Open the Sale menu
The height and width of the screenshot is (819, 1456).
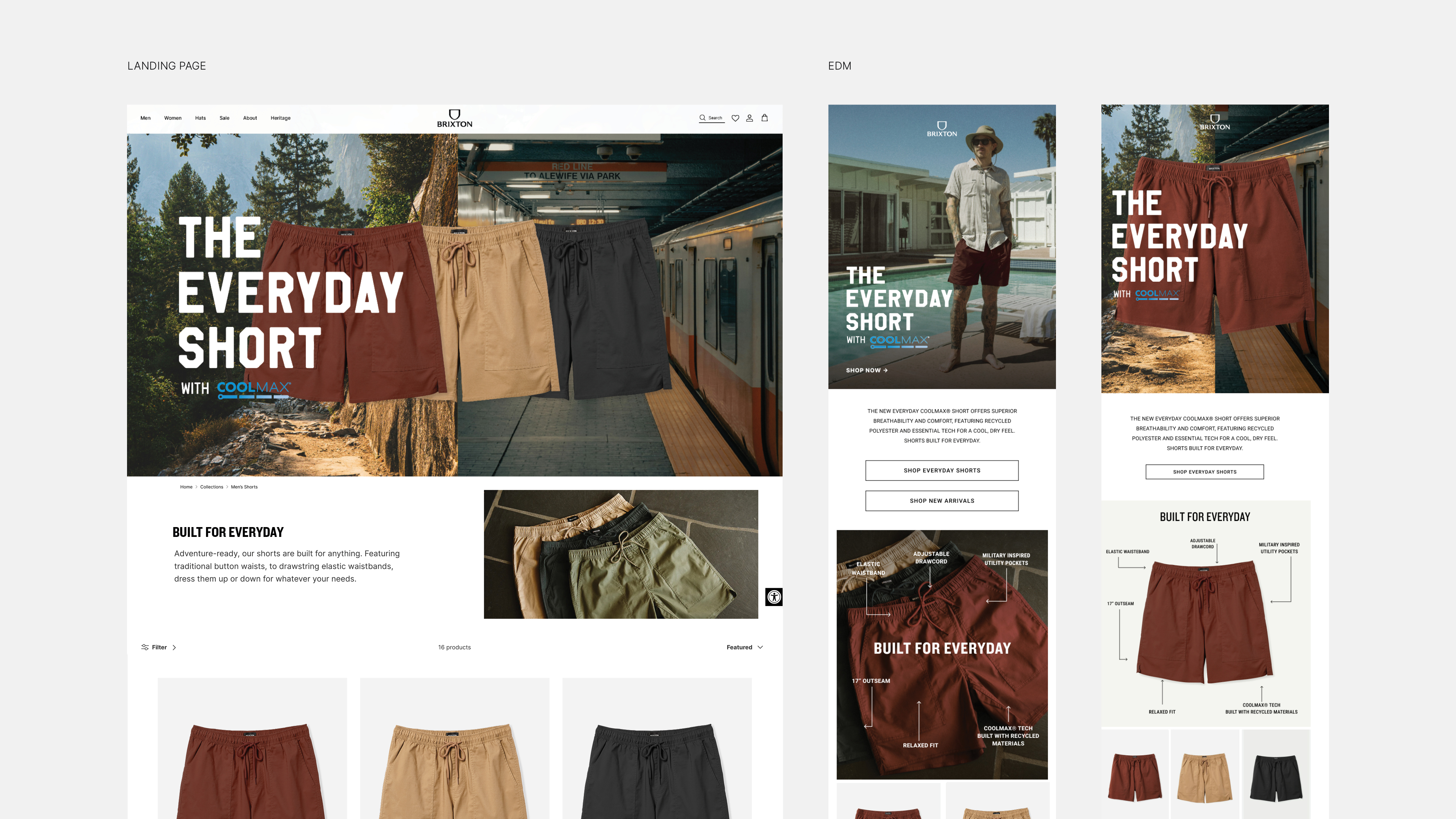click(x=224, y=118)
